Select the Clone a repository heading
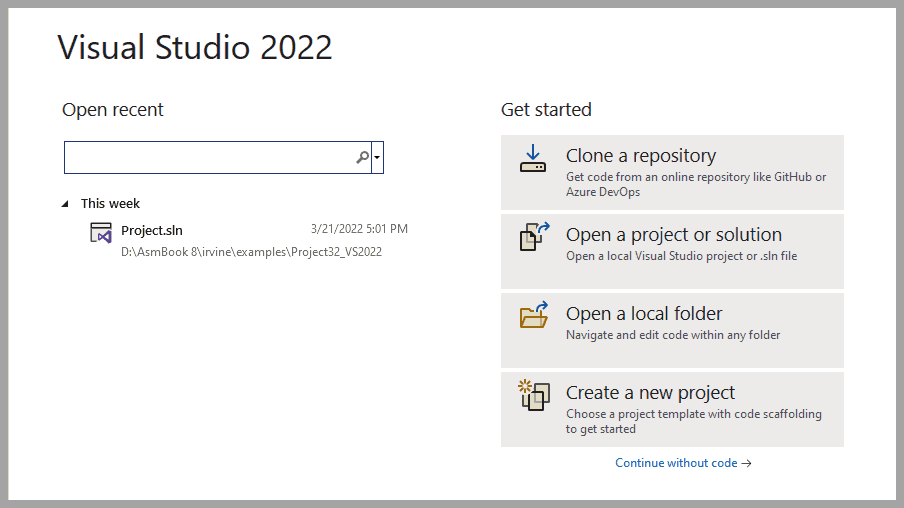Viewport: 904px width, 508px height. [x=641, y=156]
